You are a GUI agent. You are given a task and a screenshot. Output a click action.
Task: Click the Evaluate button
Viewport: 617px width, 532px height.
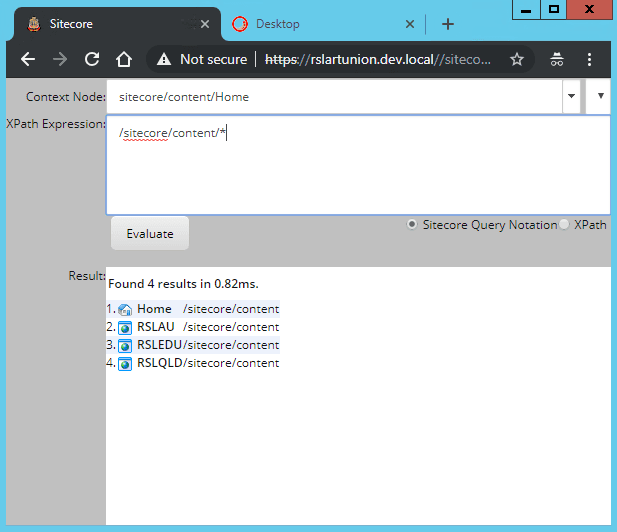click(x=150, y=233)
